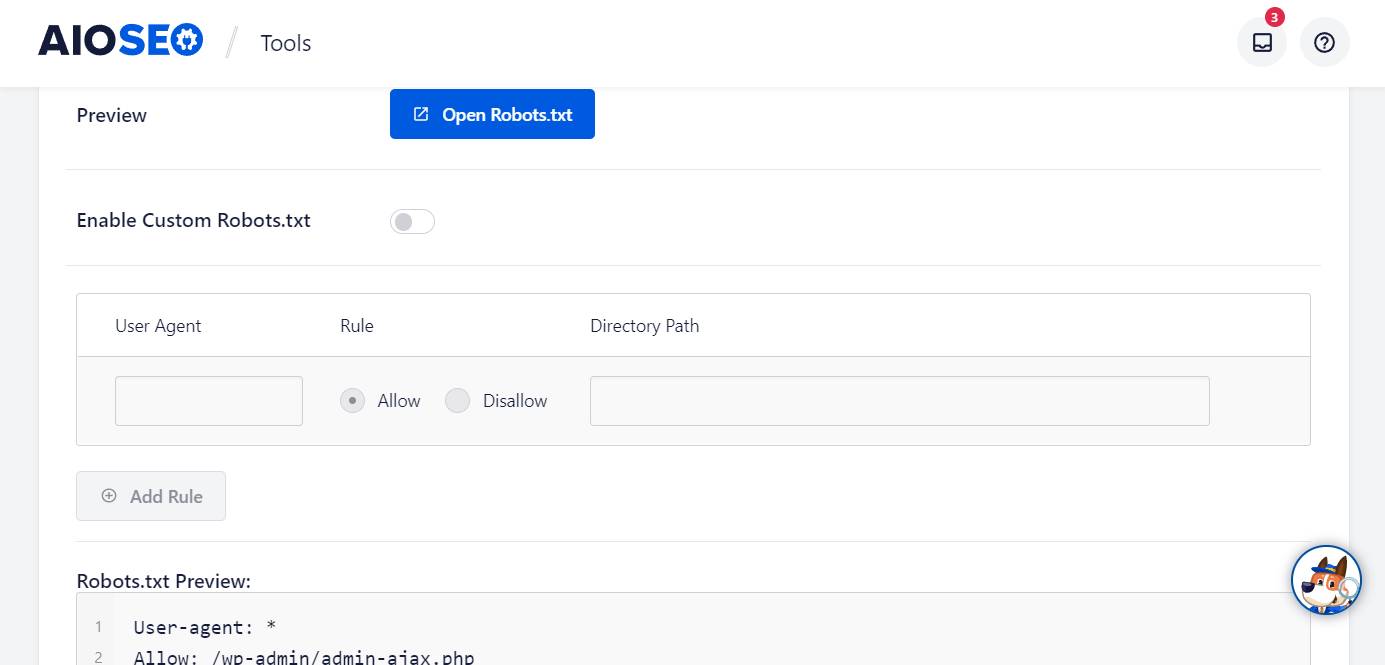The width and height of the screenshot is (1385, 665).
Task: Click the Directory Path column header
Action: pyautogui.click(x=644, y=326)
